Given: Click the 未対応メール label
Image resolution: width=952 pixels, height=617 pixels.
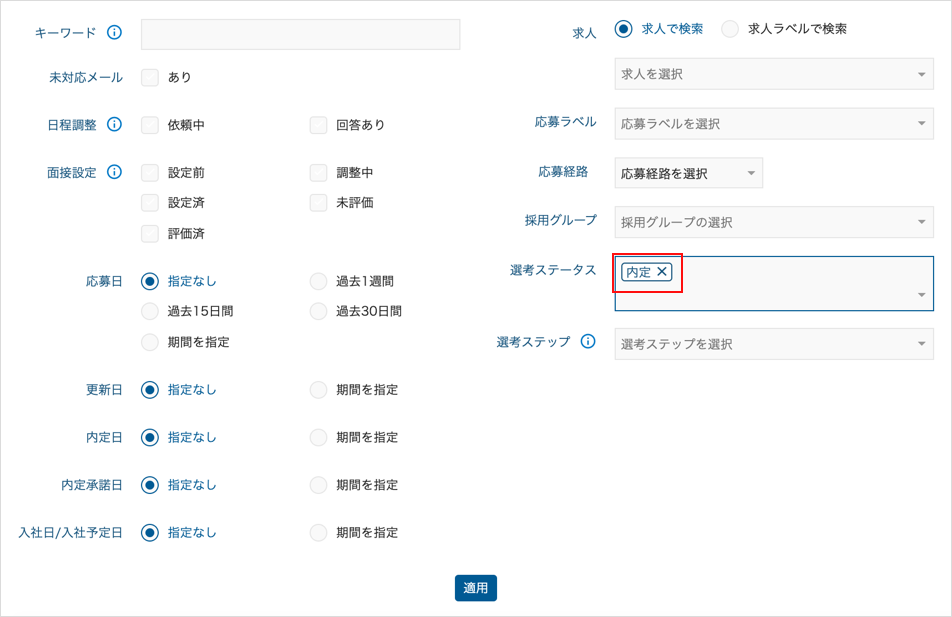Looking at the screenshot, I should coord(86,78).
